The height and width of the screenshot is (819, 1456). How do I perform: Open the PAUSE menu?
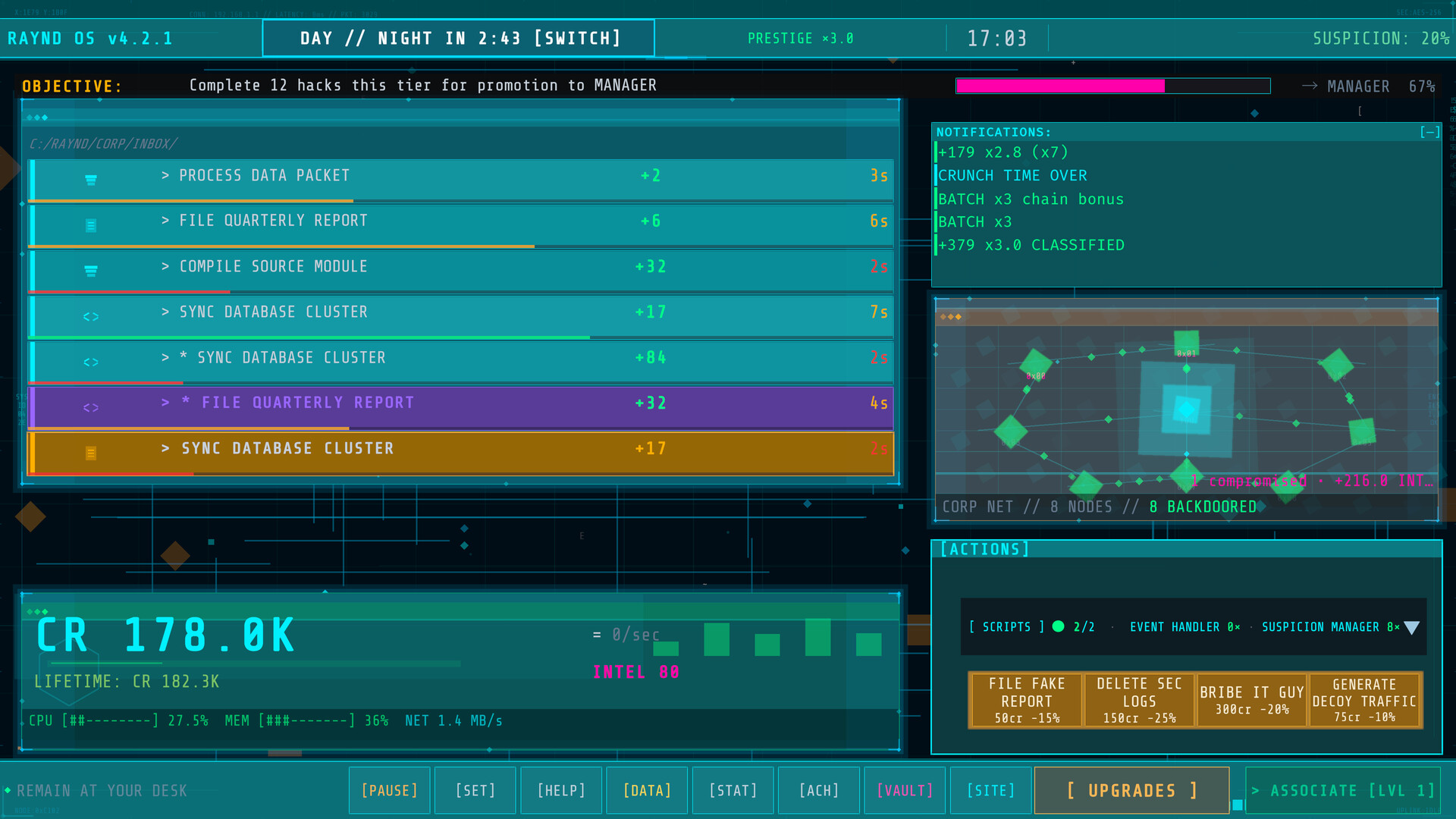[390, 790]
